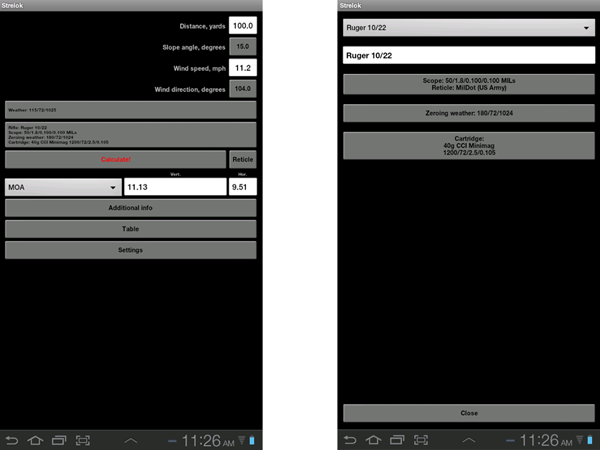Close the rifle settings screen

(x=469, y=413)
